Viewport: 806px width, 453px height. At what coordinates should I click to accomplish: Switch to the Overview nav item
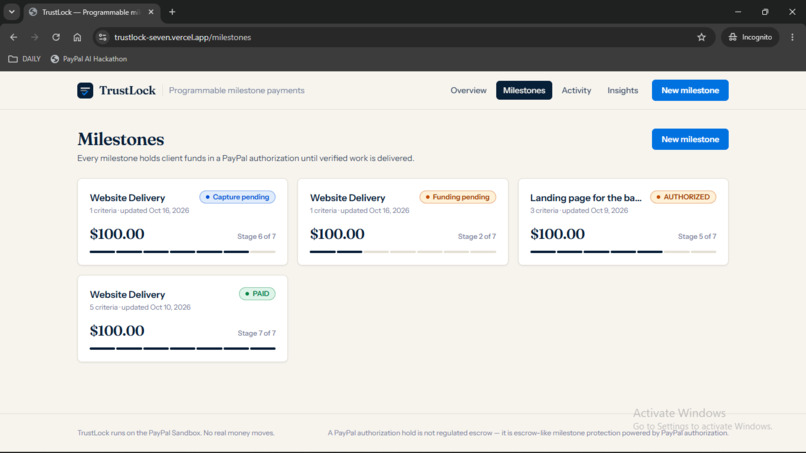coord(468,90)
